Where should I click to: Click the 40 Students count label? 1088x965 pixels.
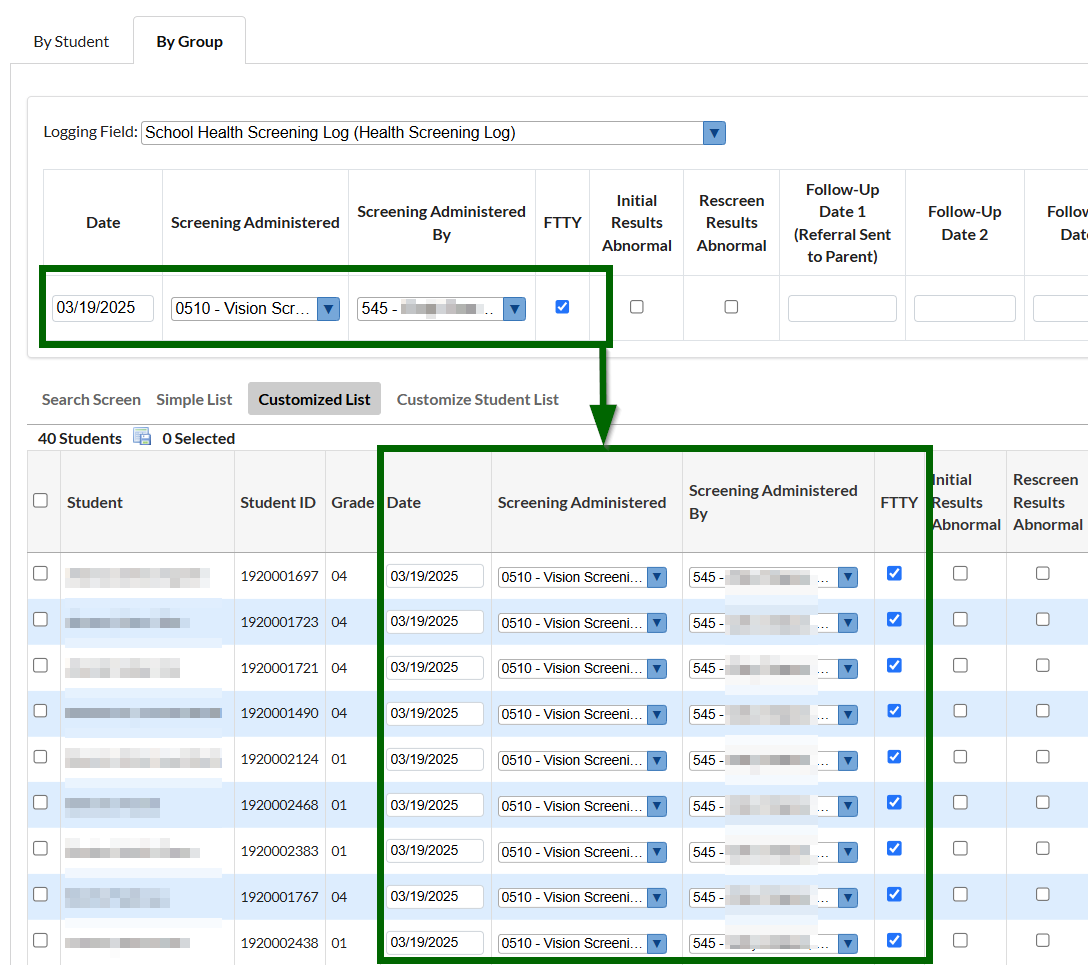point(80,438)
